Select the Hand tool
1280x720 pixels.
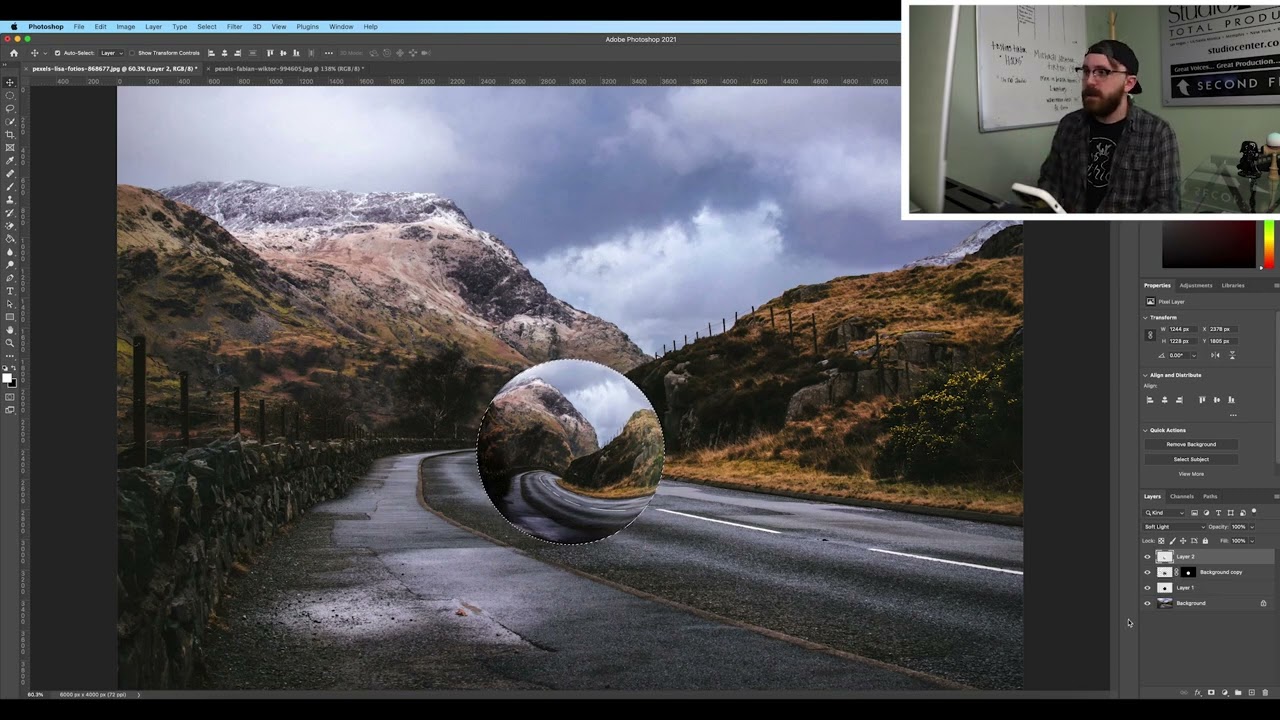point(10,329)
